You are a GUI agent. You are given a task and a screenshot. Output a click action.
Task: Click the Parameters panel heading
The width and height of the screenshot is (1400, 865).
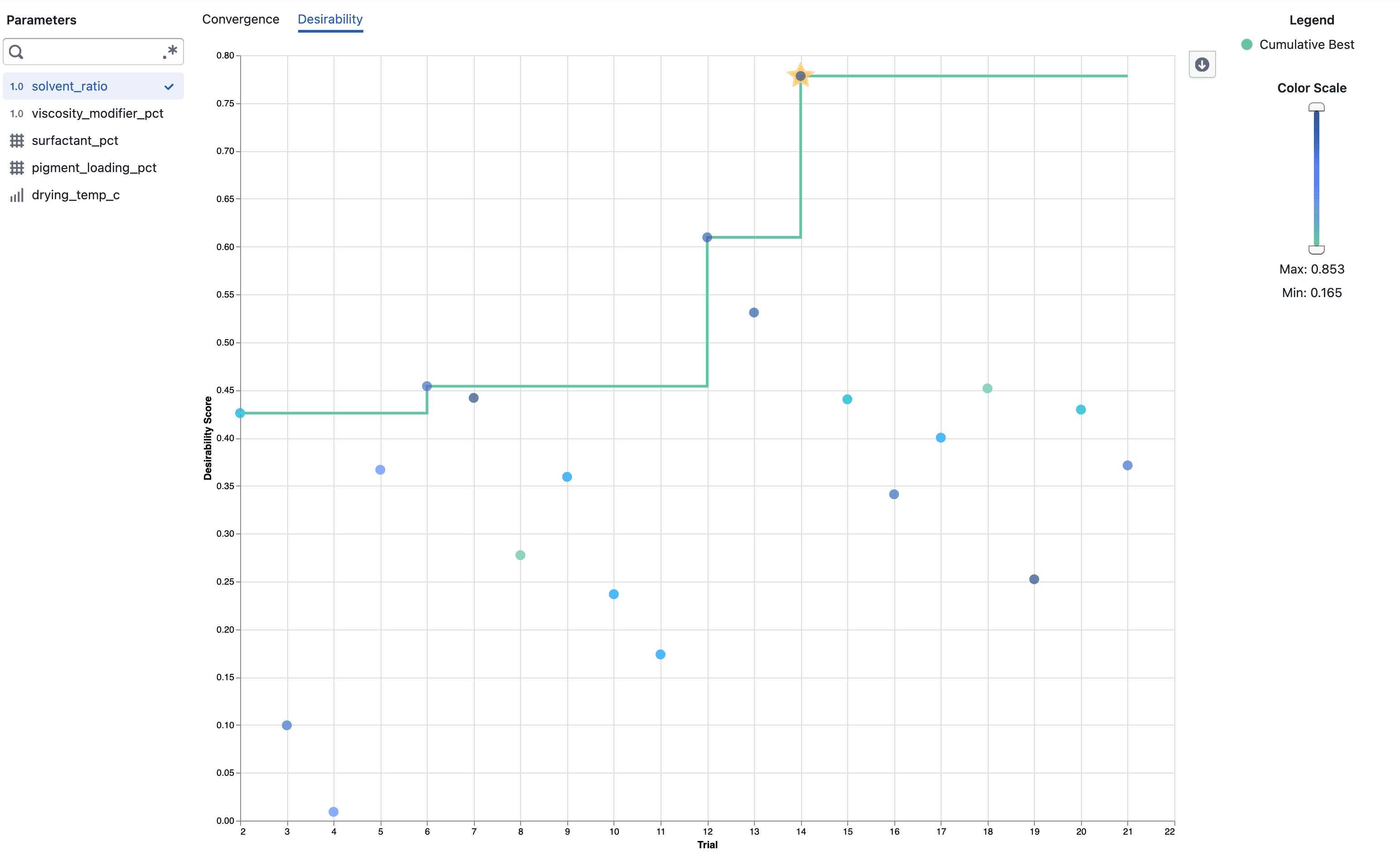[x=41, y=20]
